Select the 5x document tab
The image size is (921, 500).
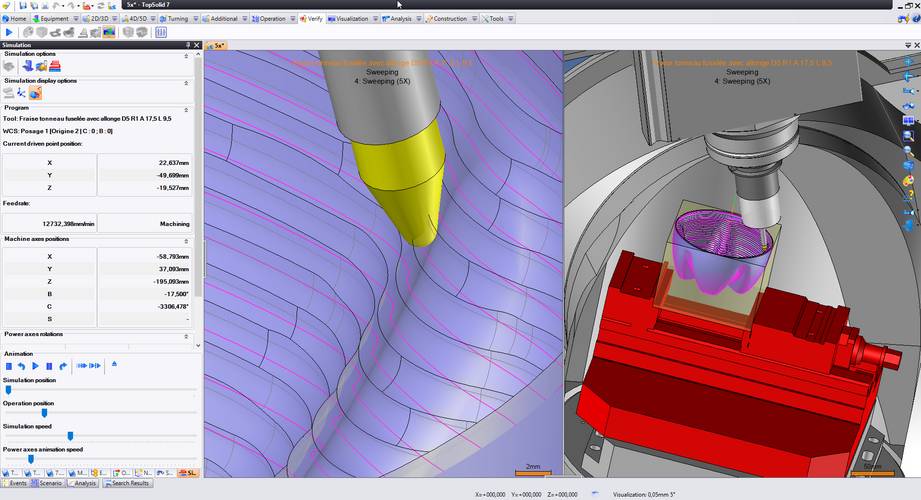point(218,45)
